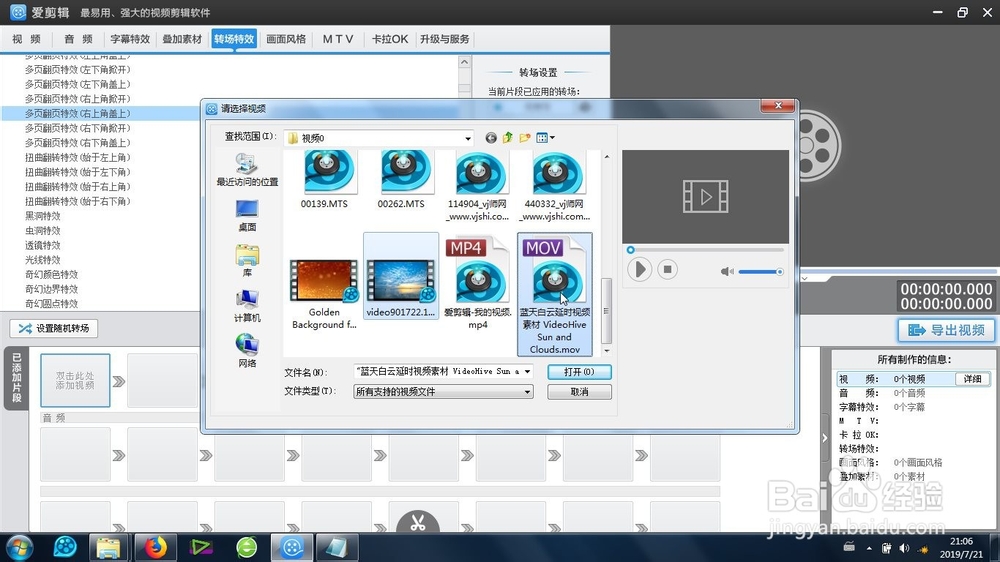Click the 打开 open button

[579, 372]
